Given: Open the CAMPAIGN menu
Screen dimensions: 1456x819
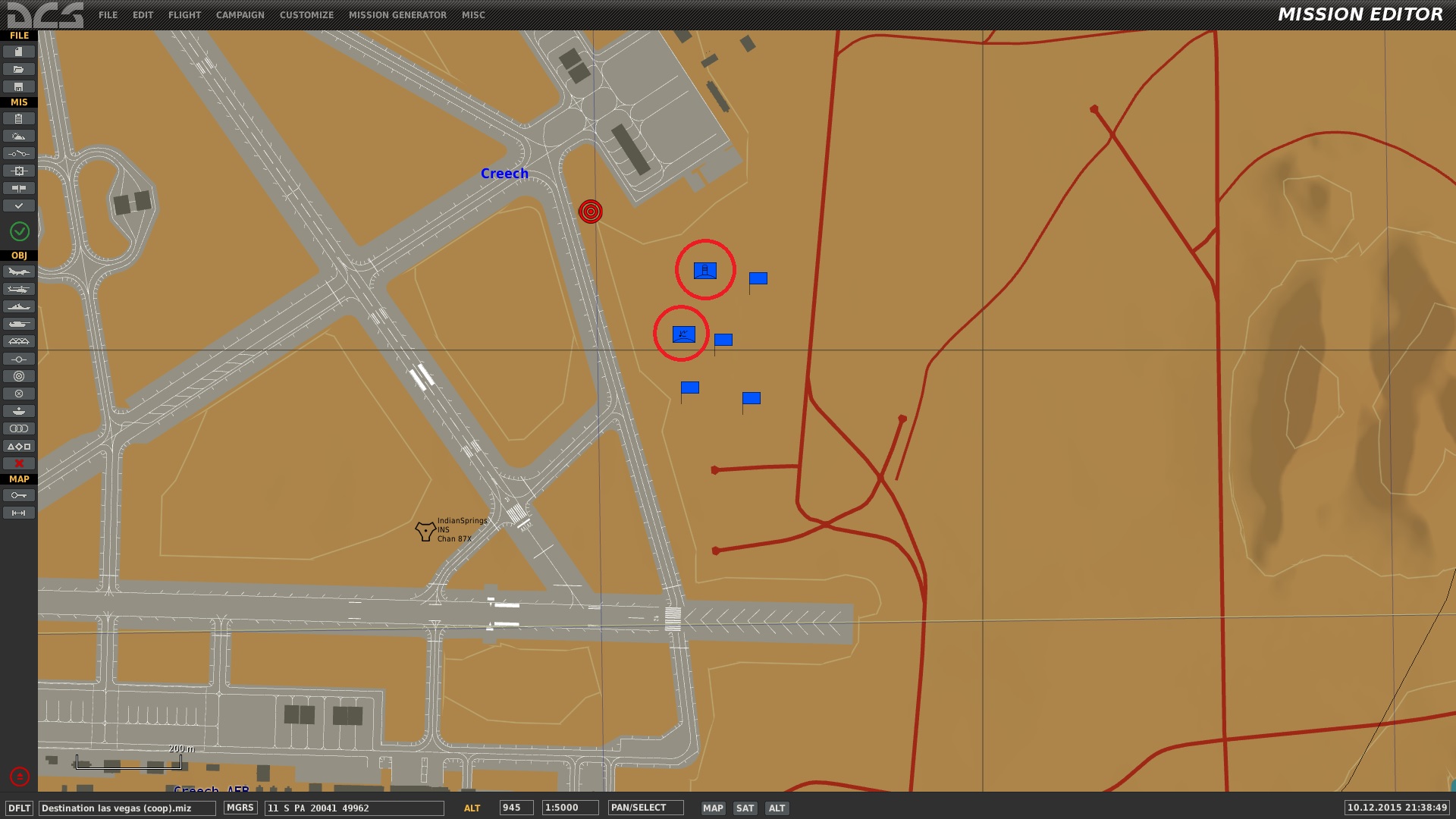Looking at the screenshot, I should point(240,15).
